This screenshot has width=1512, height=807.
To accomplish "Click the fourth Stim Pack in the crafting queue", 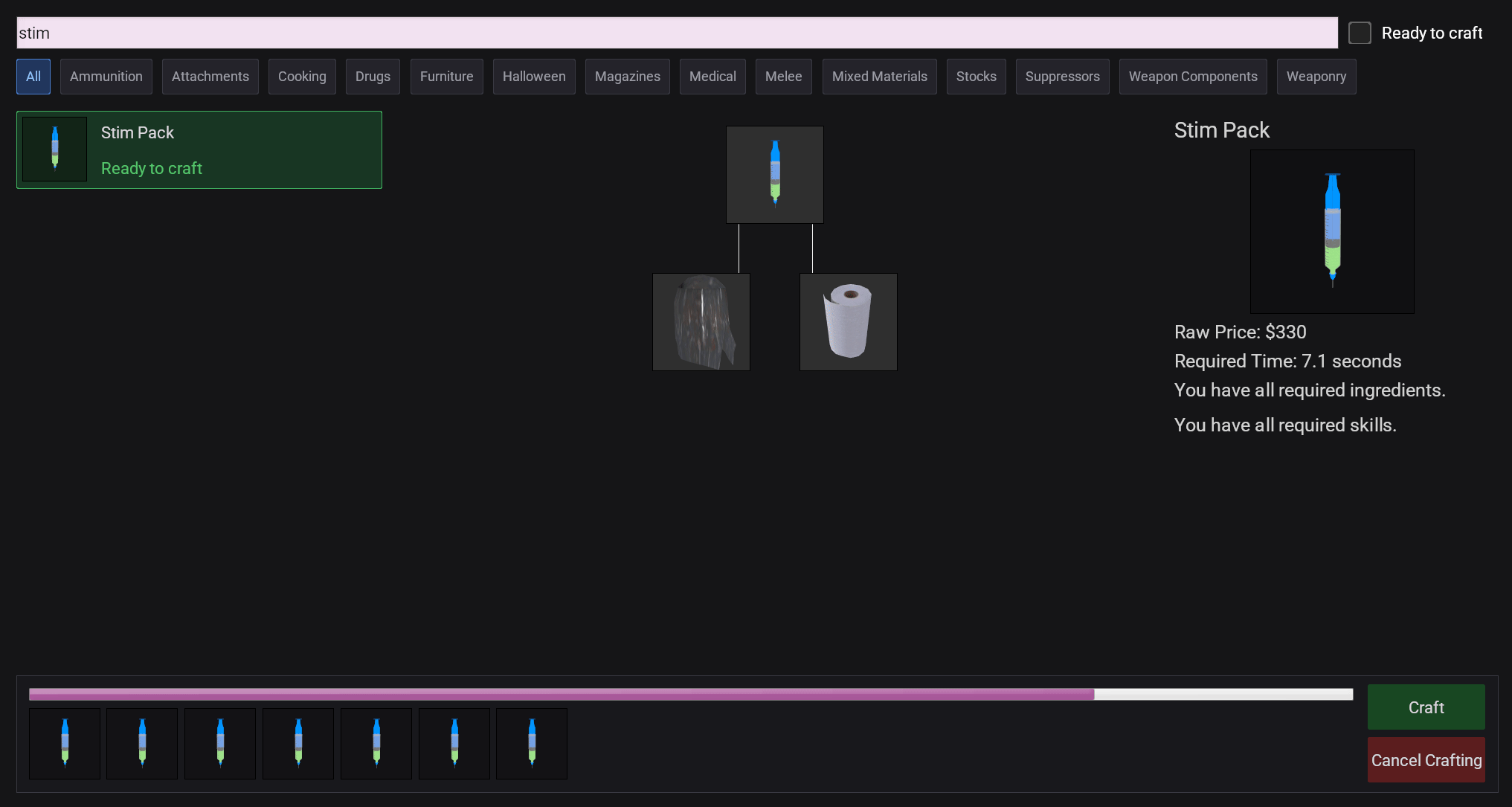I will 297,743.
